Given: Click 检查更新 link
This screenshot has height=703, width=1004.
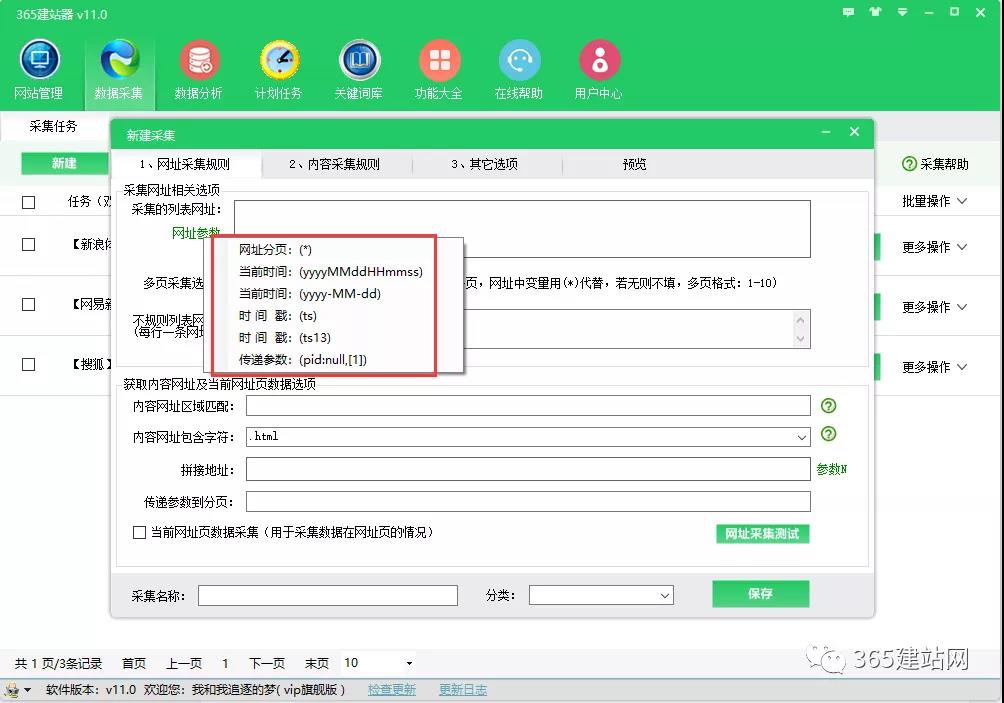Looking at the screenshot, I should [x=392, y=690].
